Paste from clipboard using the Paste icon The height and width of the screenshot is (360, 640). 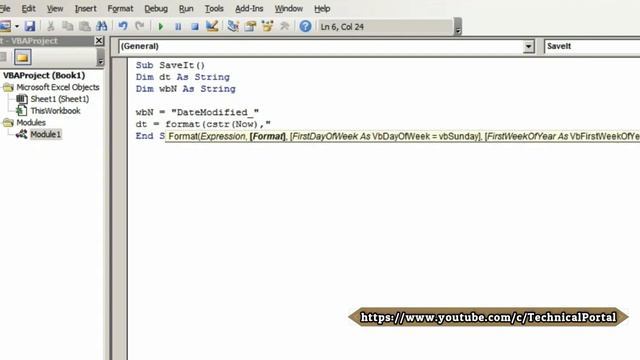84,27
